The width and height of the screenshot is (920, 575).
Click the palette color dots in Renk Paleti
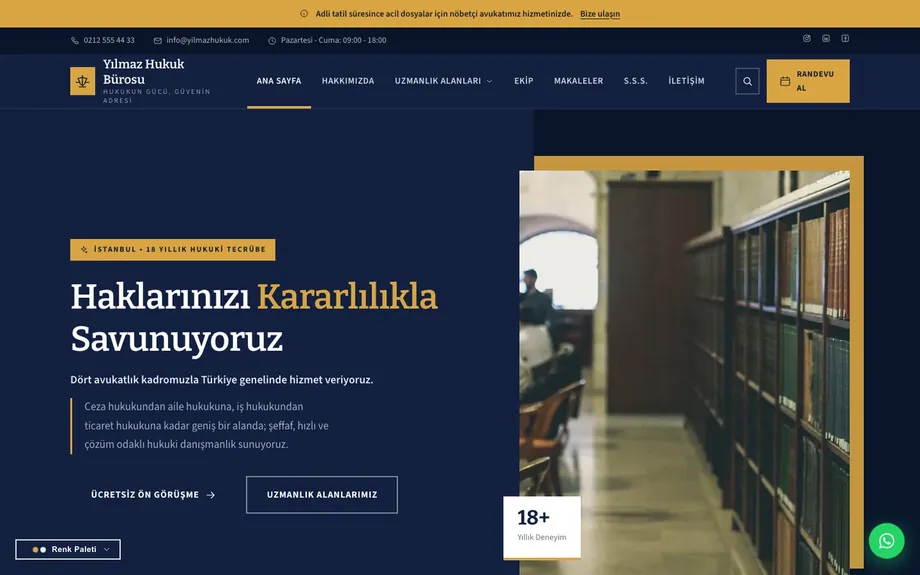(x=39, y=550)
